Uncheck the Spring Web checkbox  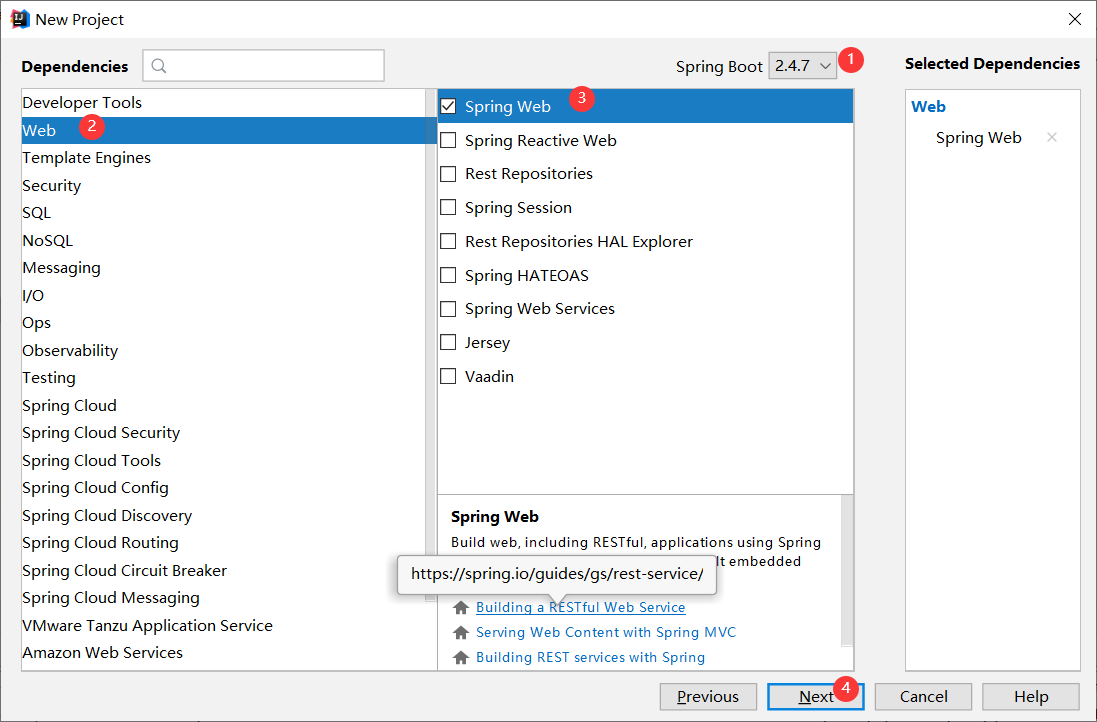click(449, 107)
